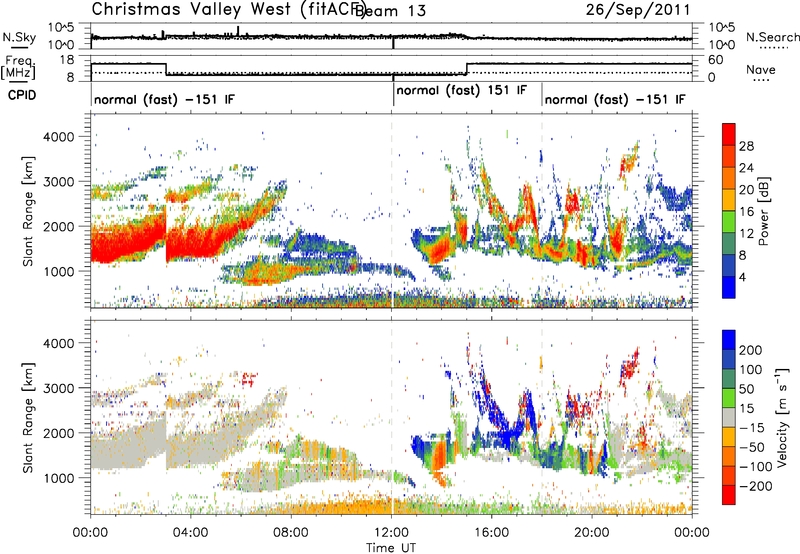
Task: Click the "-50" tick on Velocity colorbar
Action: [752, 447]
